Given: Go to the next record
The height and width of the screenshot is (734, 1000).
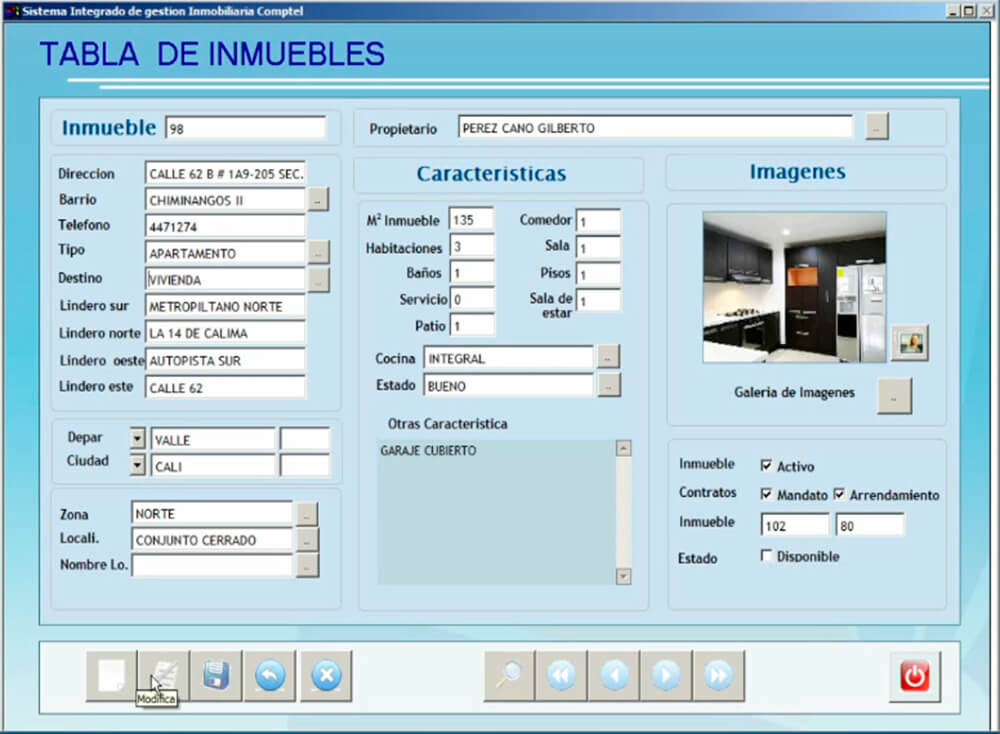Looking at the screenshot, I should [x=666, y=676].
